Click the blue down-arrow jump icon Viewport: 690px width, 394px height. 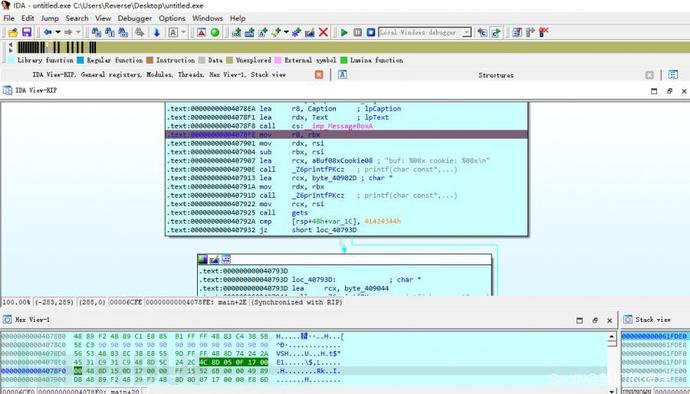(156, 32)
